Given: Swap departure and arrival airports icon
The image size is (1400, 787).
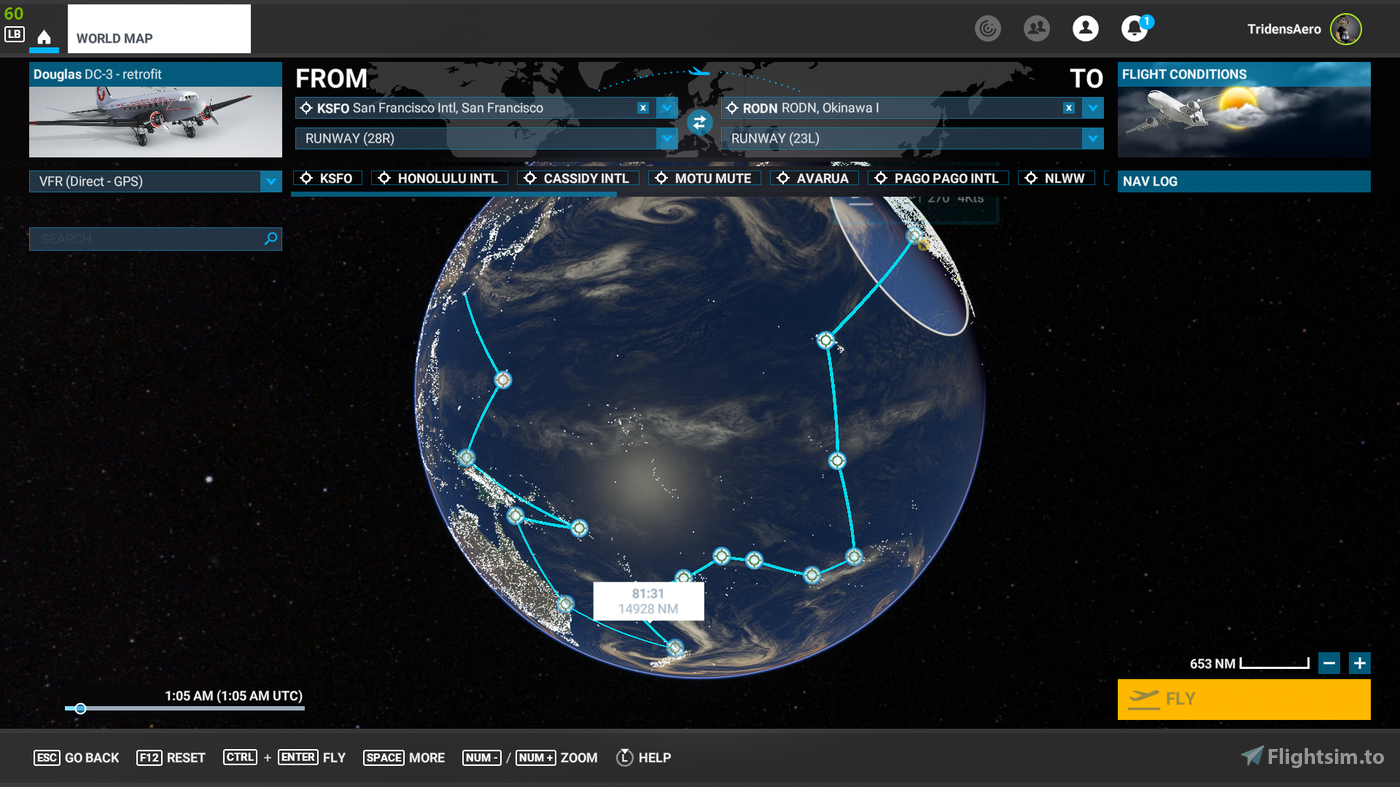Looking at the screenshot, I should tap(699, 122).
